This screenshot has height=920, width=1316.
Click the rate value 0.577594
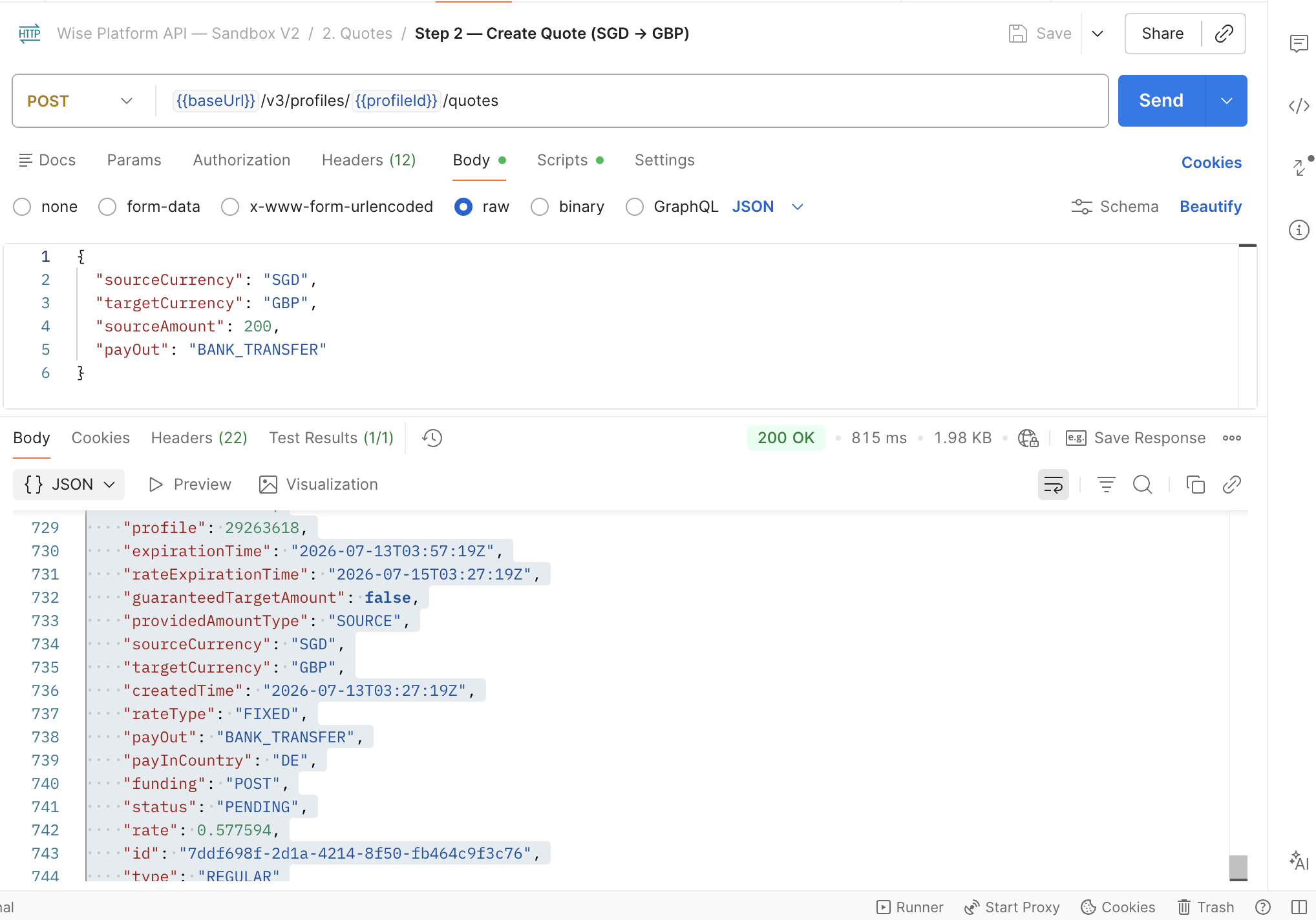234,830
